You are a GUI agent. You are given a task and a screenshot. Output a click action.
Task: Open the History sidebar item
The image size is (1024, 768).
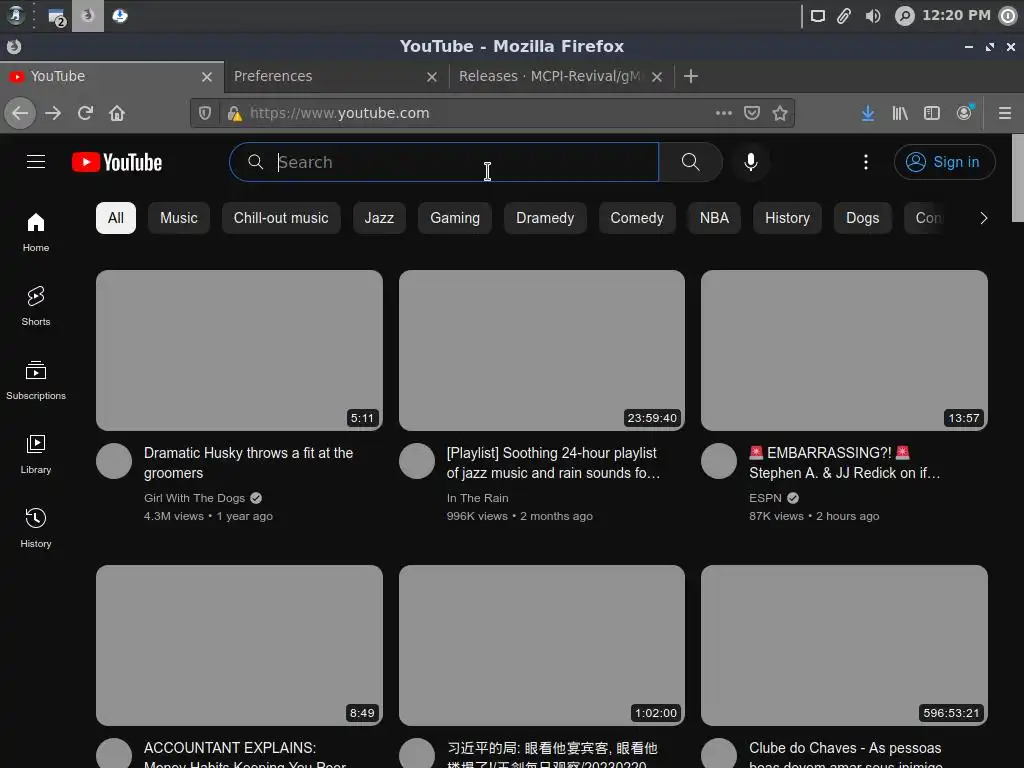click(36, 528)
